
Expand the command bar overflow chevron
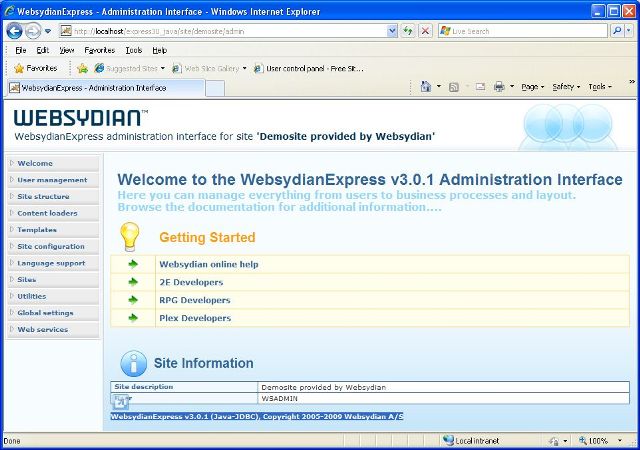tap(632, 82)
